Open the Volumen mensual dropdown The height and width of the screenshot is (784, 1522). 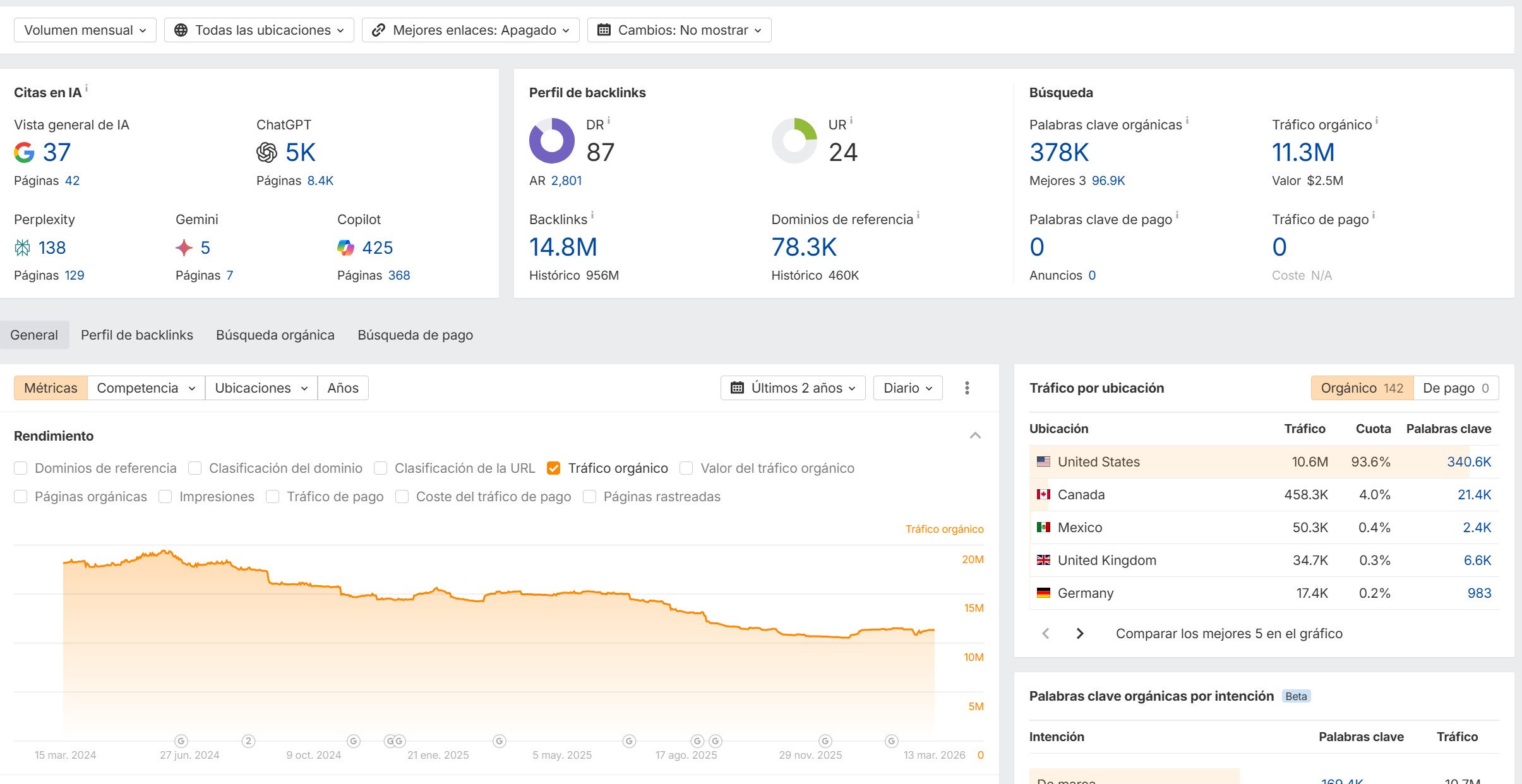(x=85, y=30)
